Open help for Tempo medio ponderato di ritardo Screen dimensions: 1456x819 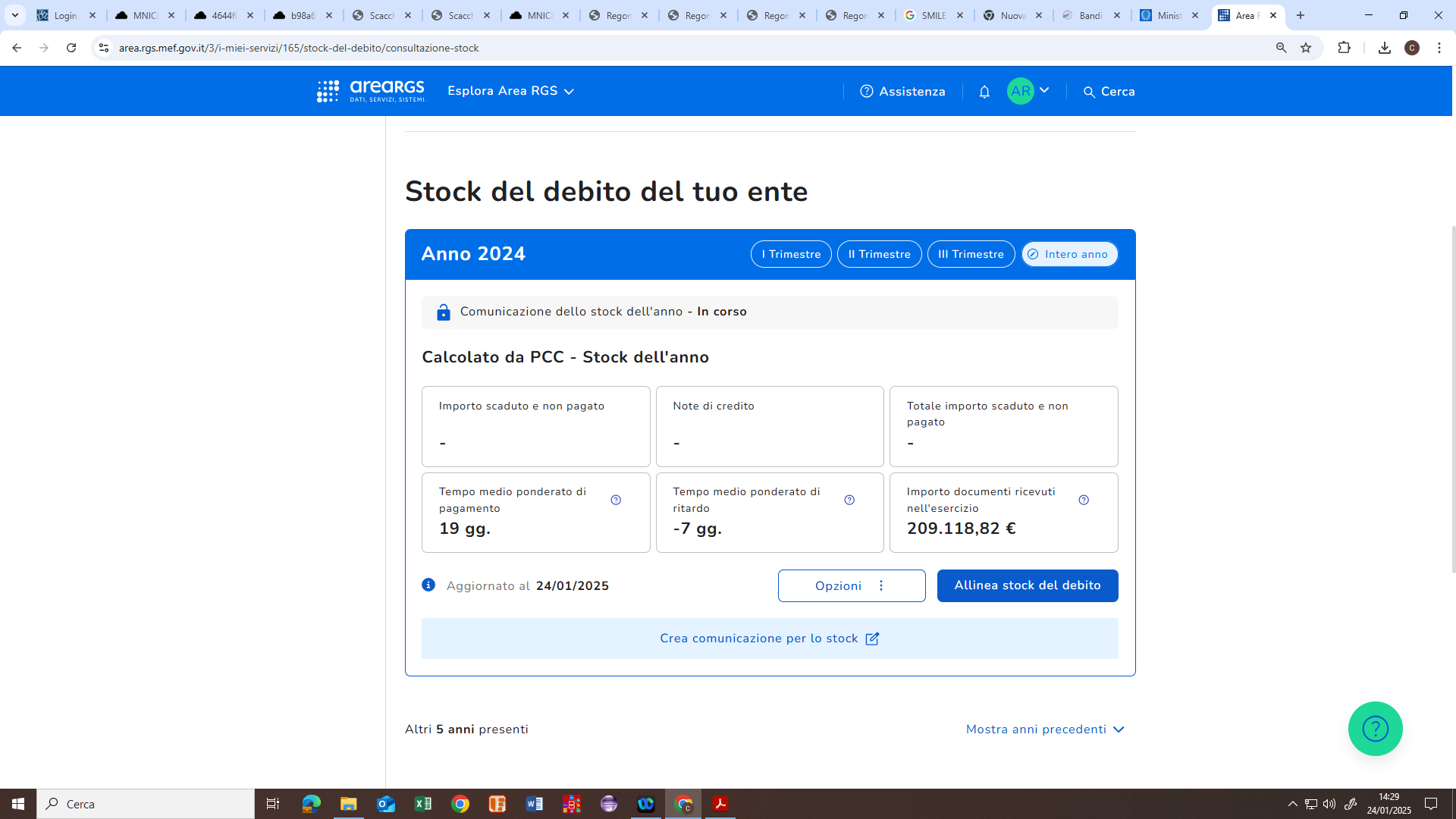pos(849,500)
